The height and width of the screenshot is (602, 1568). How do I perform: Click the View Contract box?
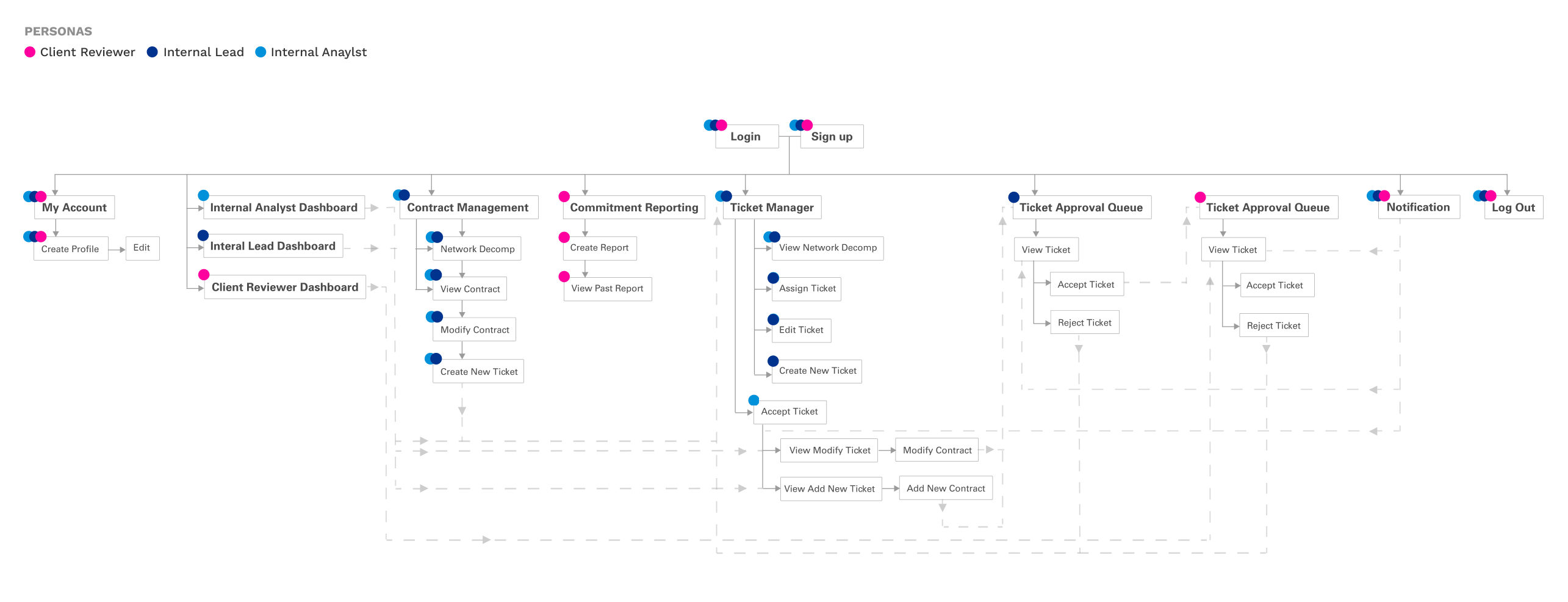pyautogui.click(x=469, y=289)
